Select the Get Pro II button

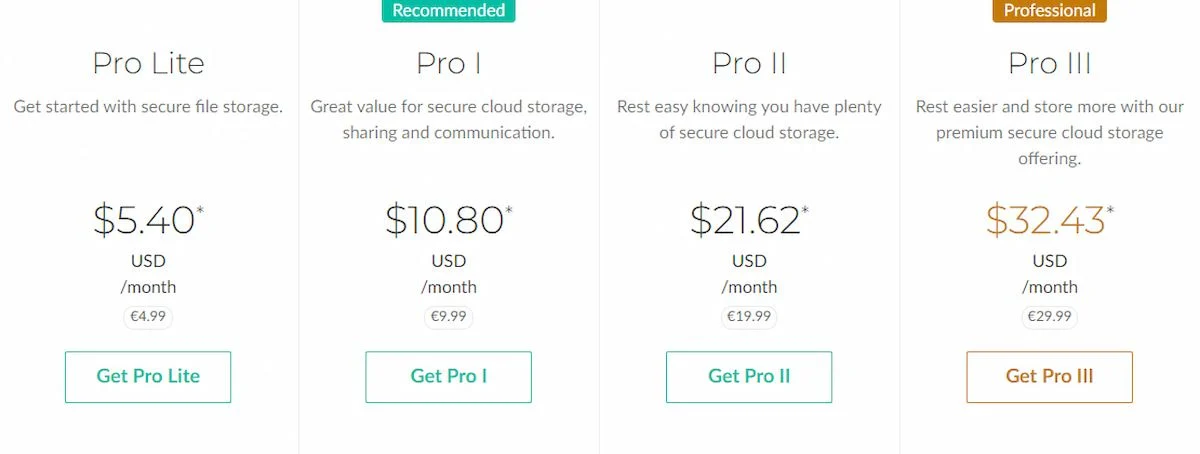click(x=749, y=377)
